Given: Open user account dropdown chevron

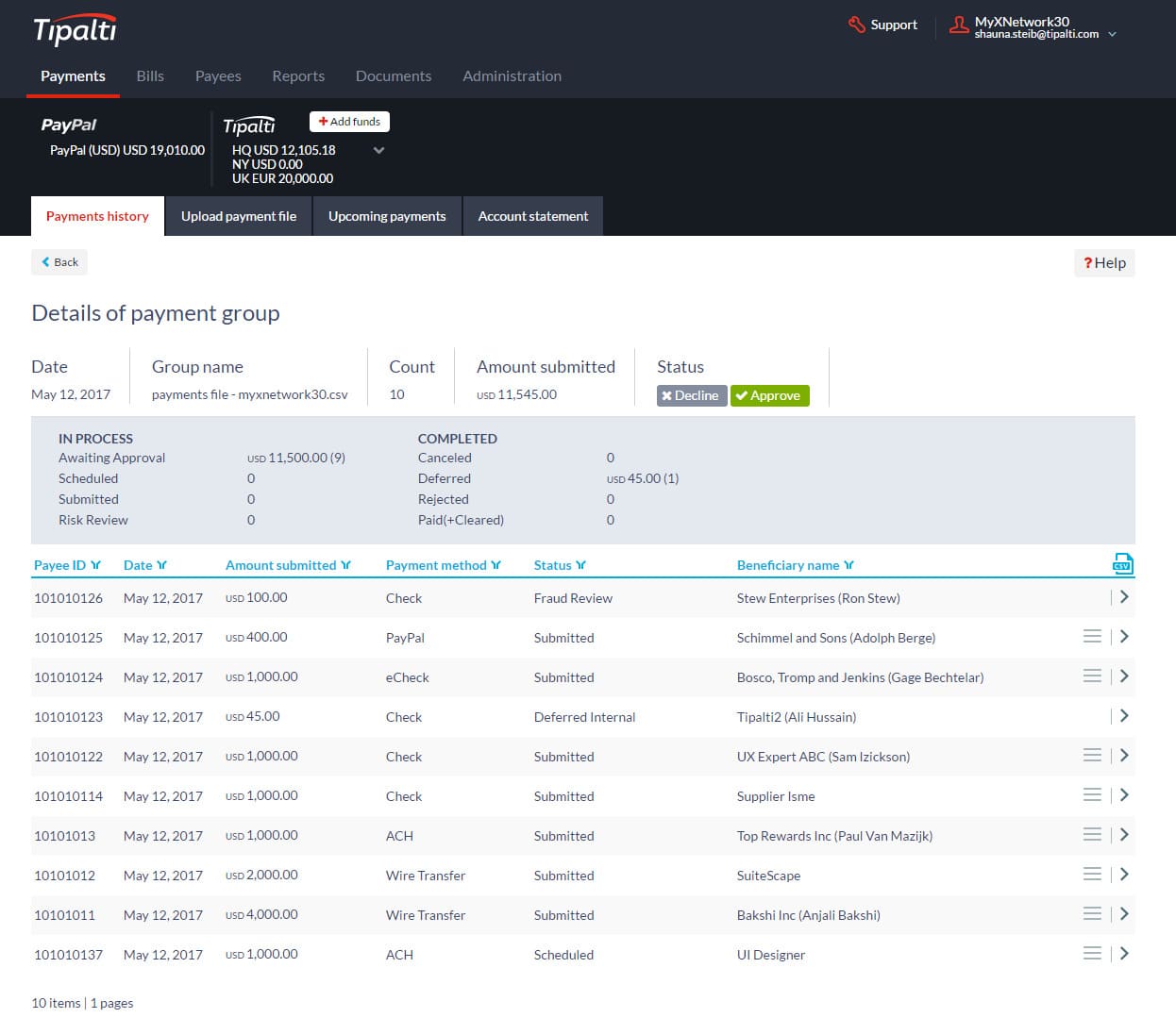Looking at the screenshot, I should tap(1113, 34).
